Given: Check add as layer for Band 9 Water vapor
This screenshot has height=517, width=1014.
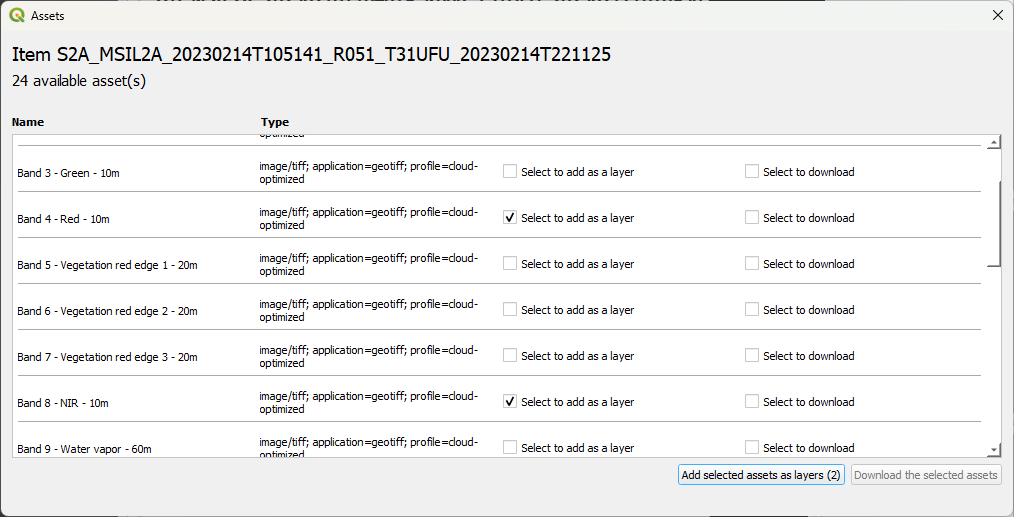Looking at the screenshot, I should (x=510, y=447).
